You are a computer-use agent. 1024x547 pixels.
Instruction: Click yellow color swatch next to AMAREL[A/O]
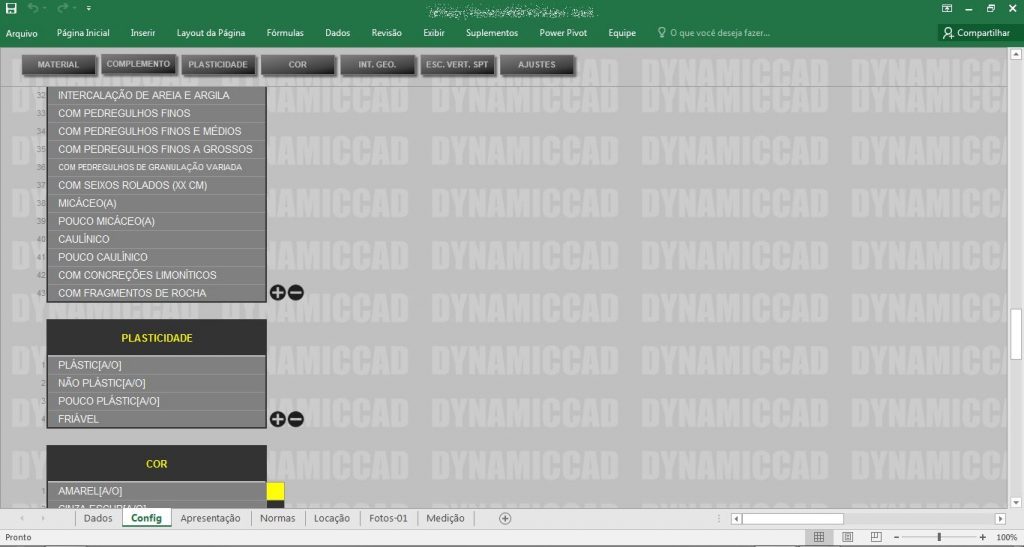pyautogui.click(x=276, y=491)
